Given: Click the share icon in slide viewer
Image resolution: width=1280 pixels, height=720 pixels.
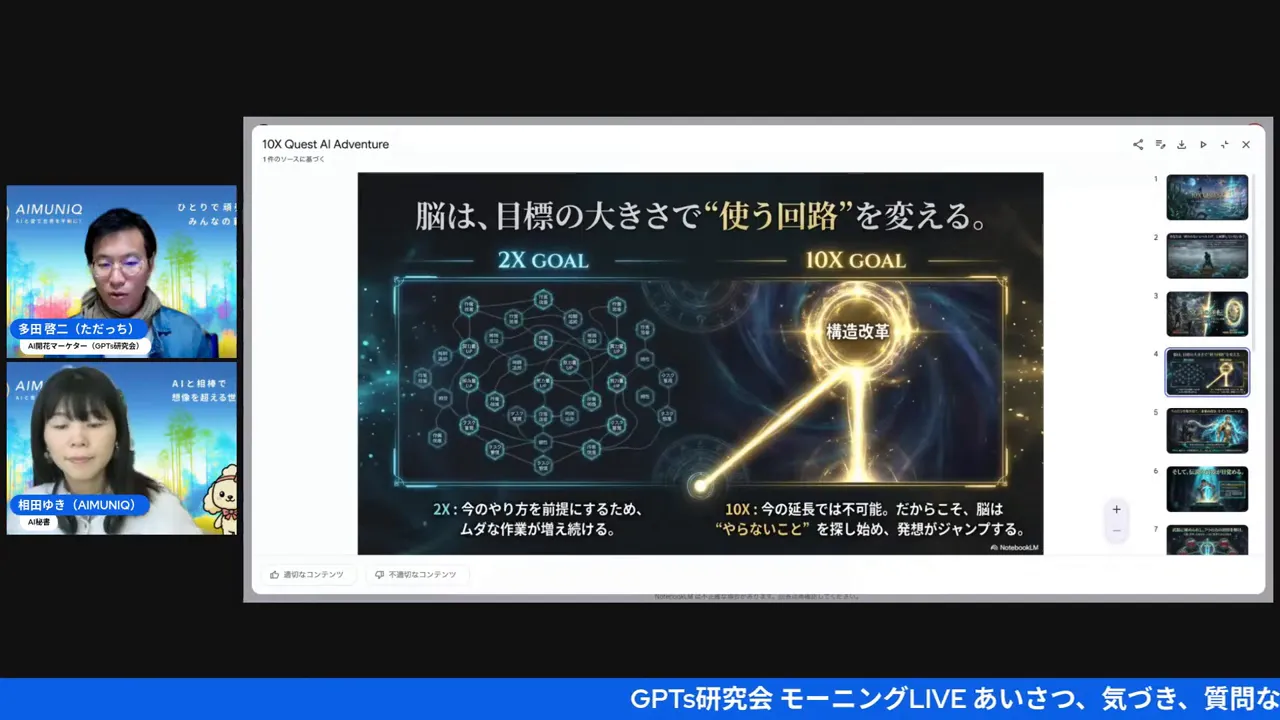Looking at the screenshot, I should [1138, 145].
